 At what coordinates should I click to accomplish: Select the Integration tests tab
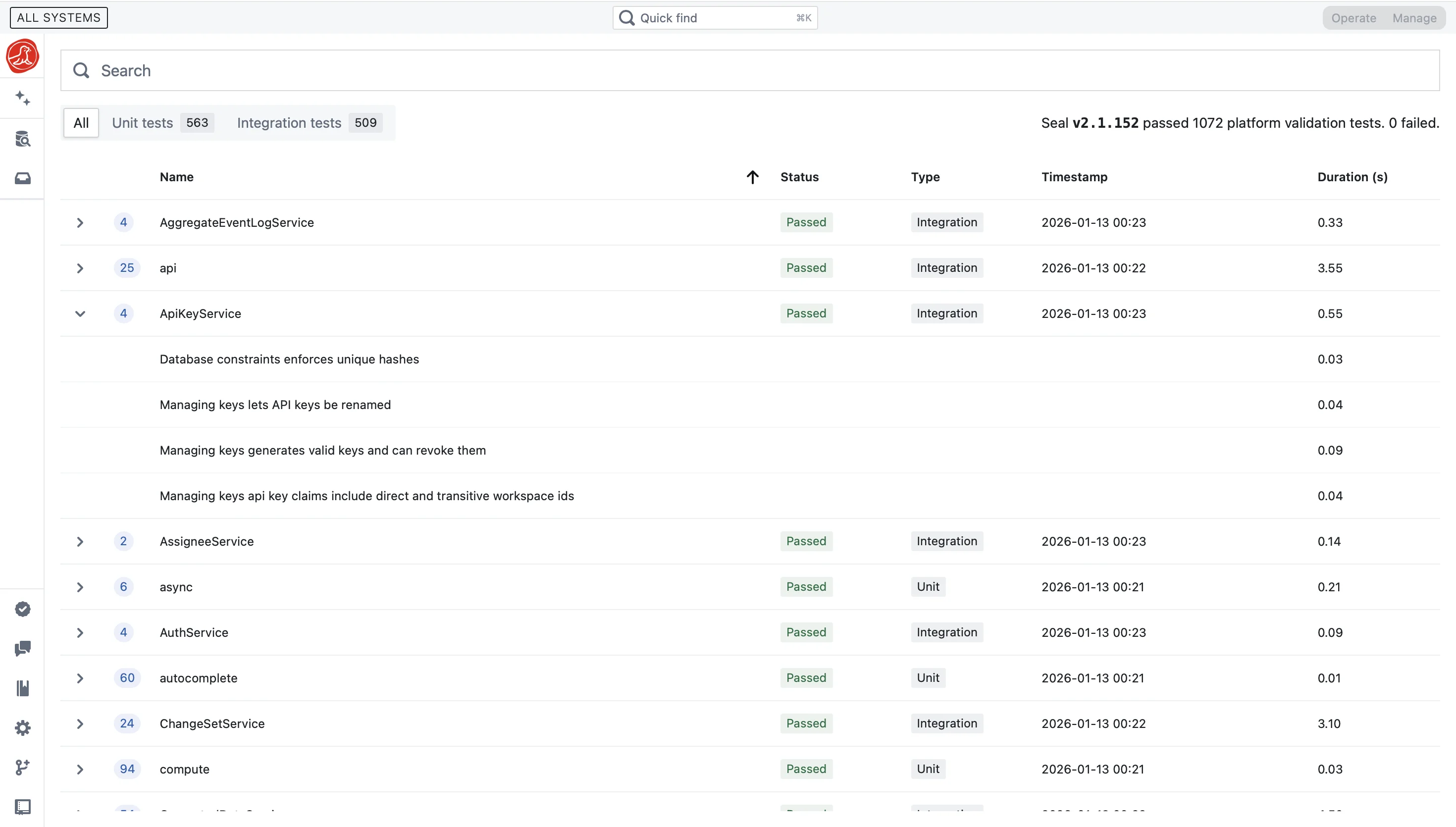pyautogui.click(x=309, y=123)
